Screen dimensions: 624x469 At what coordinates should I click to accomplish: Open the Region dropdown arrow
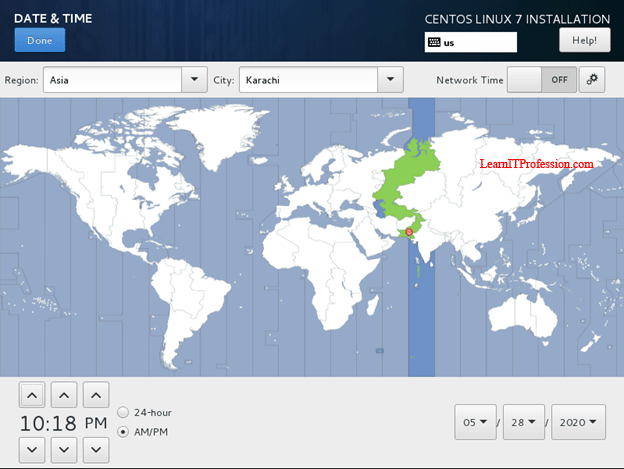(x=194, y=80)
